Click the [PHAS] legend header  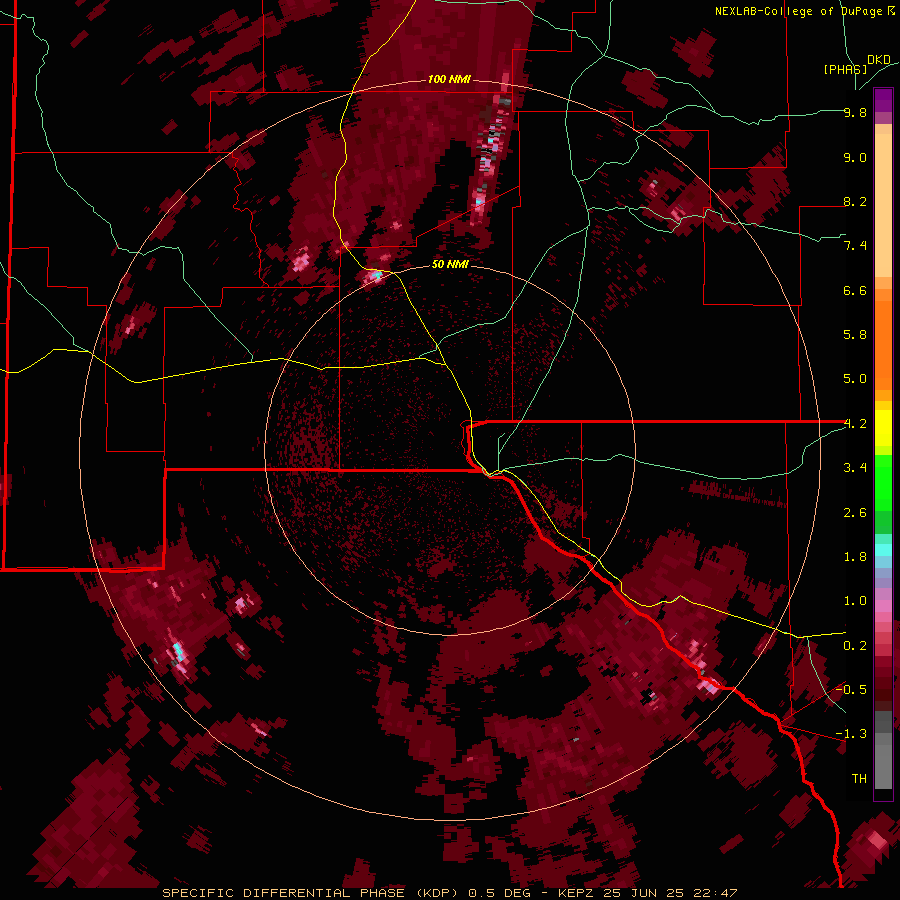point(845,70)
